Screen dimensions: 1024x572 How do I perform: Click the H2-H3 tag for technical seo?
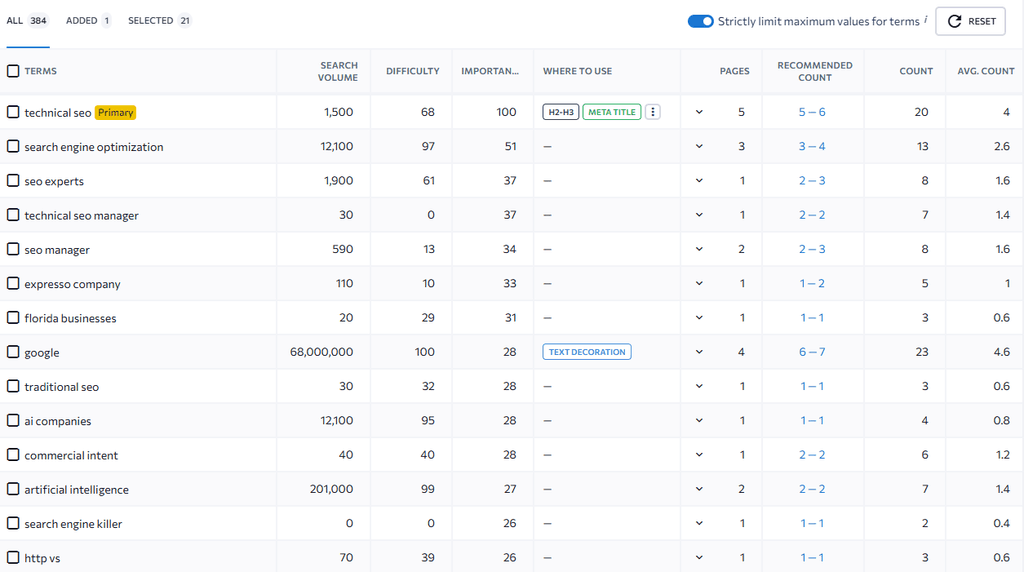click(x=561, y=112)
